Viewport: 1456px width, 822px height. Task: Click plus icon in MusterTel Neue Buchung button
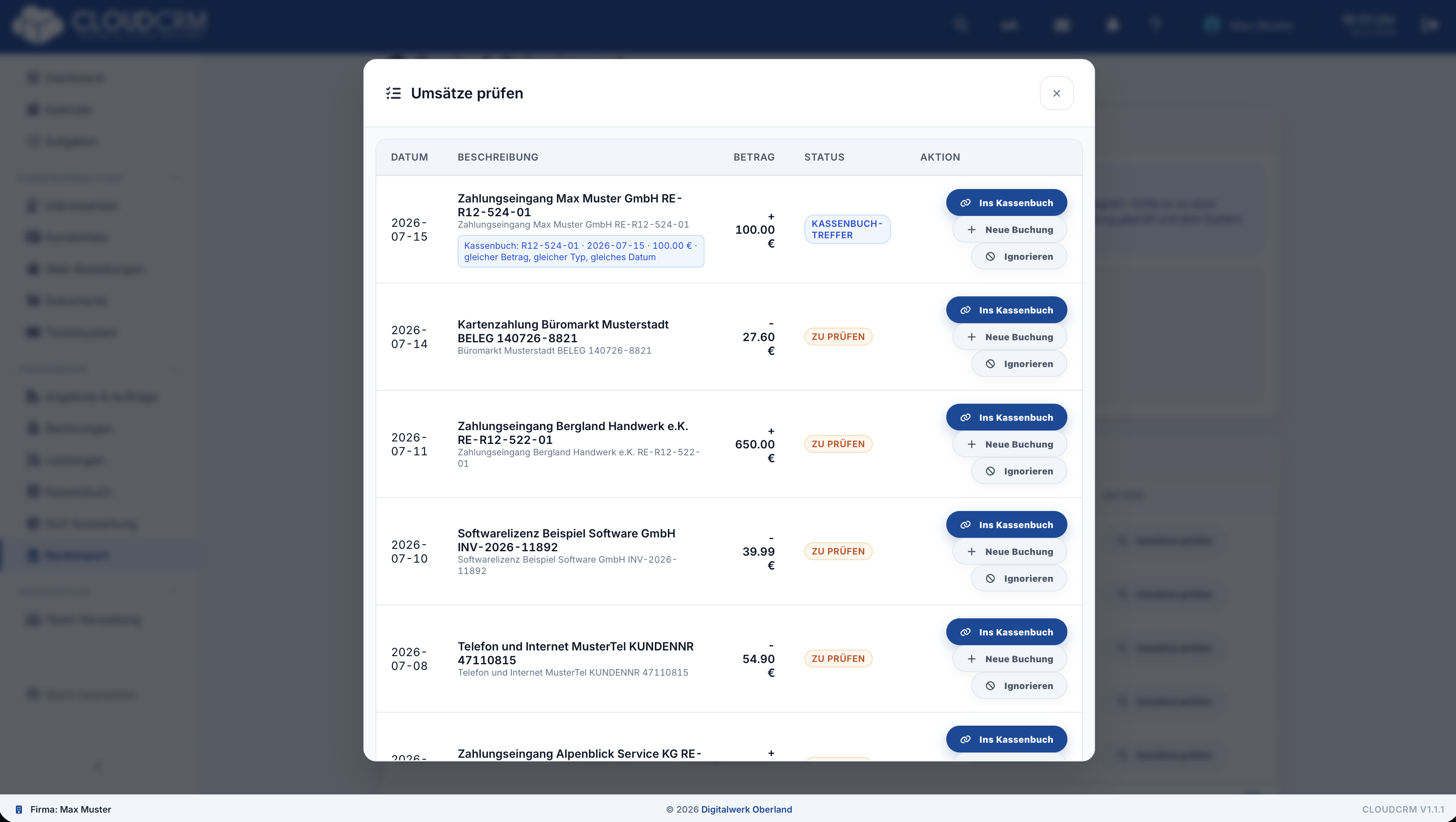pos(971,659)
